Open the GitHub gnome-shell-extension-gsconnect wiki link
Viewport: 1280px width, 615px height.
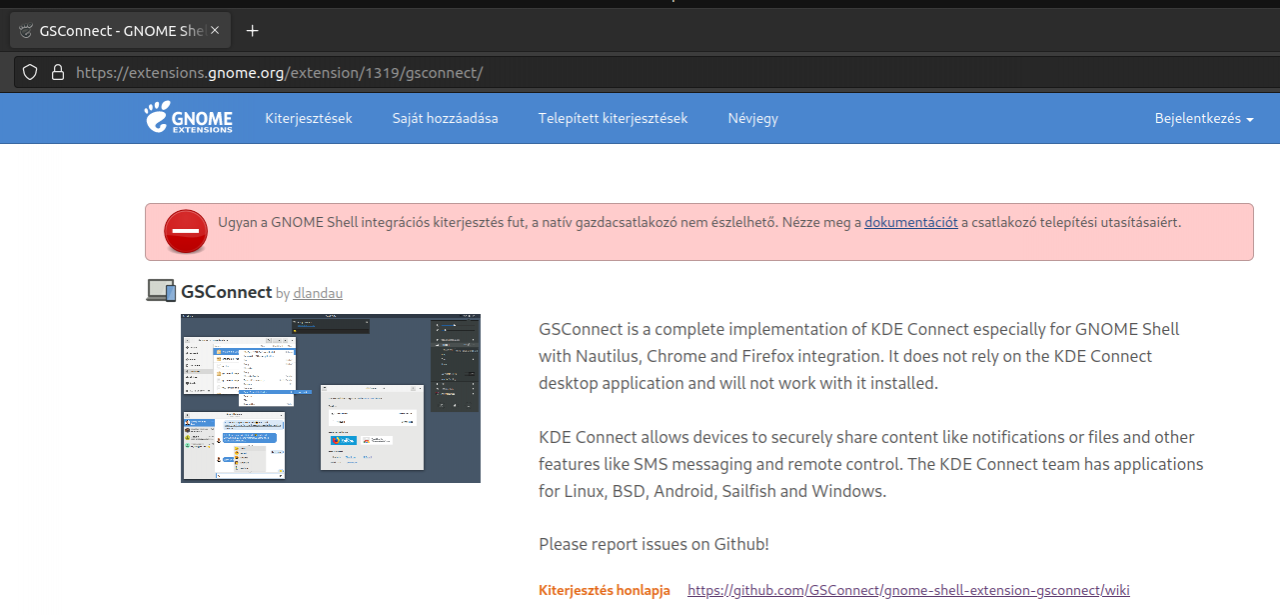[909, 590]
